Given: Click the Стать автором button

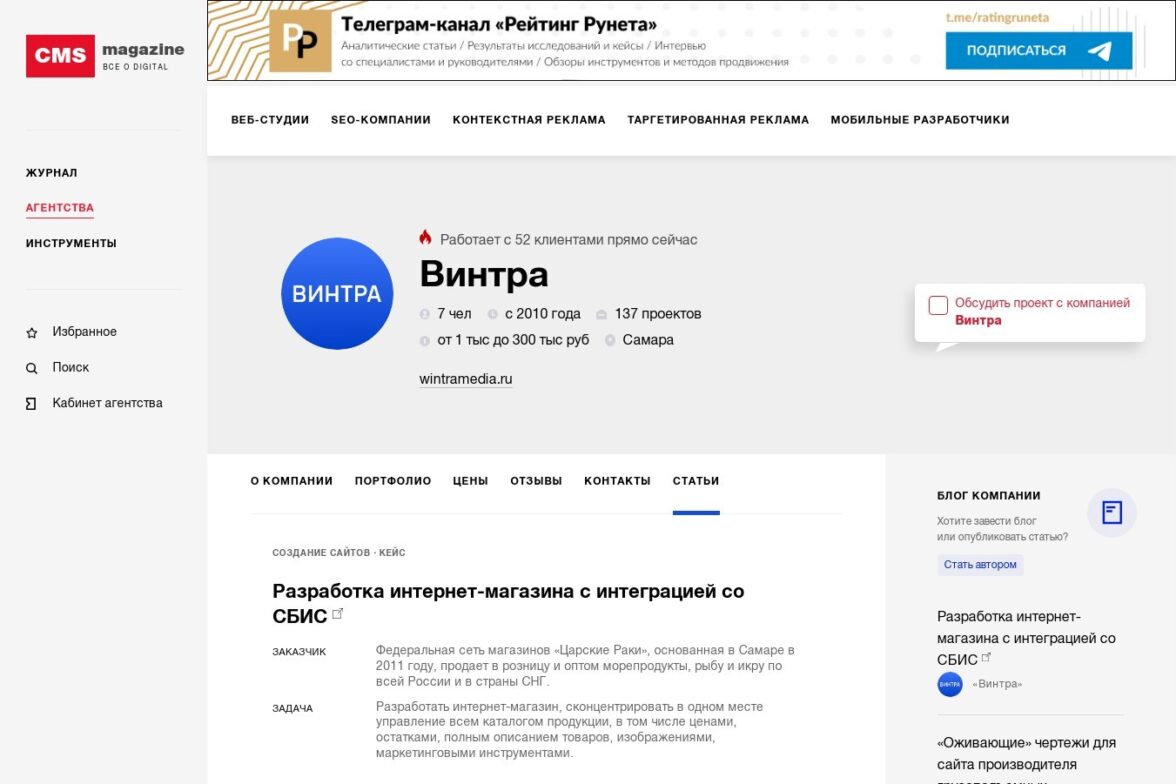Looking at the screenshot, I should click(980, 564).
